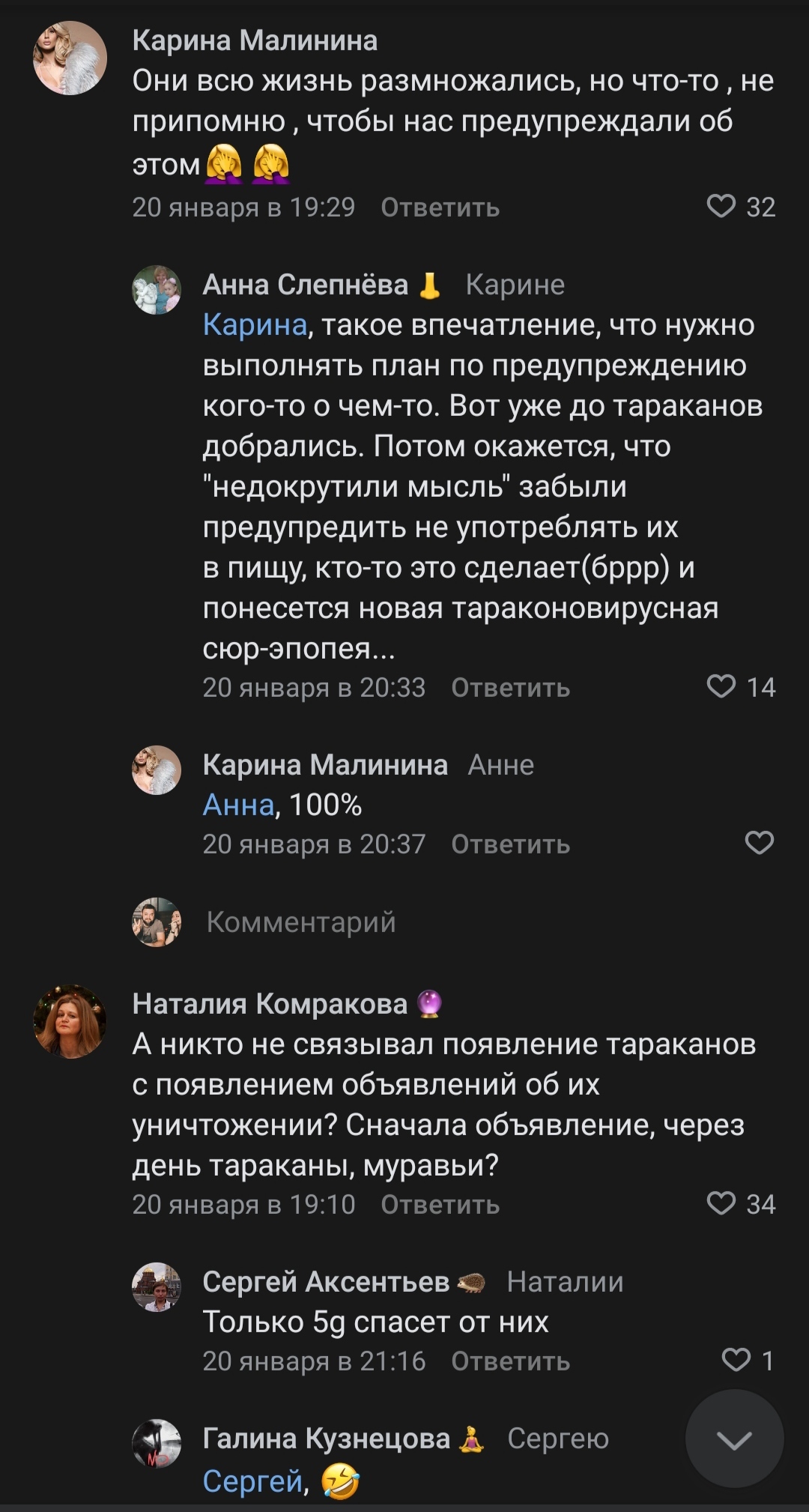Reply to the comment posted at 19:29
Viewport: 809px width, 1512px height.
click(x=440, y=208)
